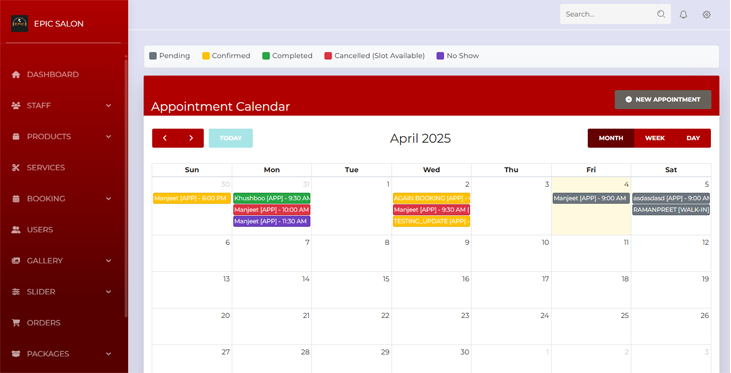This screenshot has width=731, height=373.
Task: Click the Completed green legend swatch
Action: click(266, 56)
